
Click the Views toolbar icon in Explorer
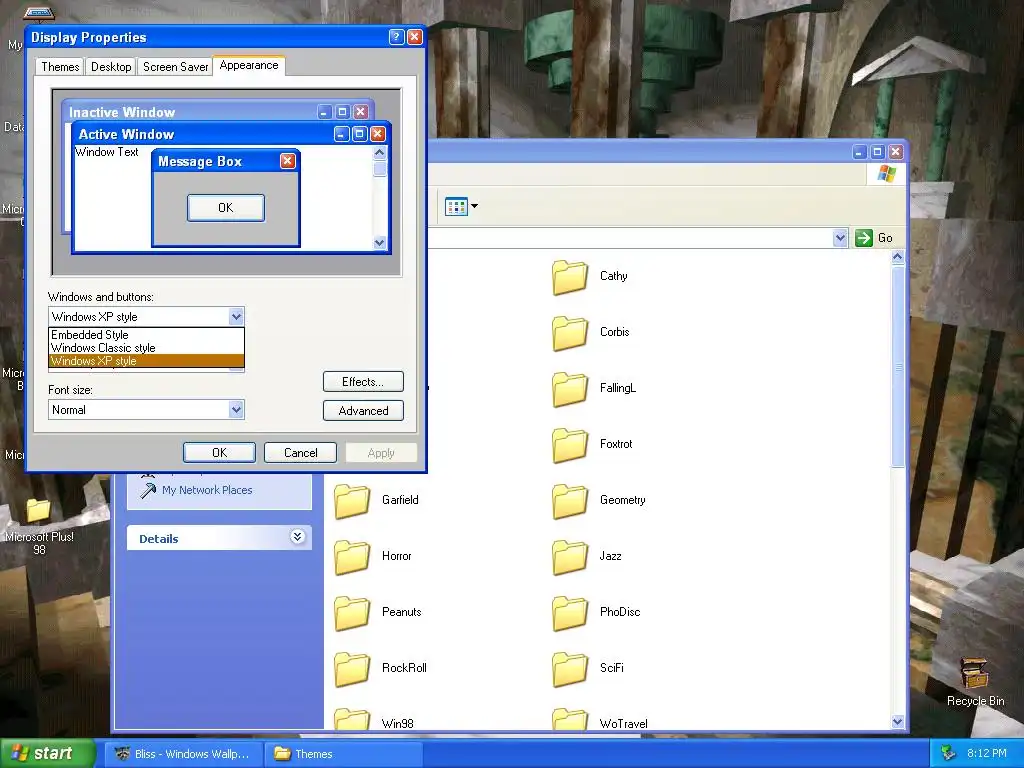456,206
